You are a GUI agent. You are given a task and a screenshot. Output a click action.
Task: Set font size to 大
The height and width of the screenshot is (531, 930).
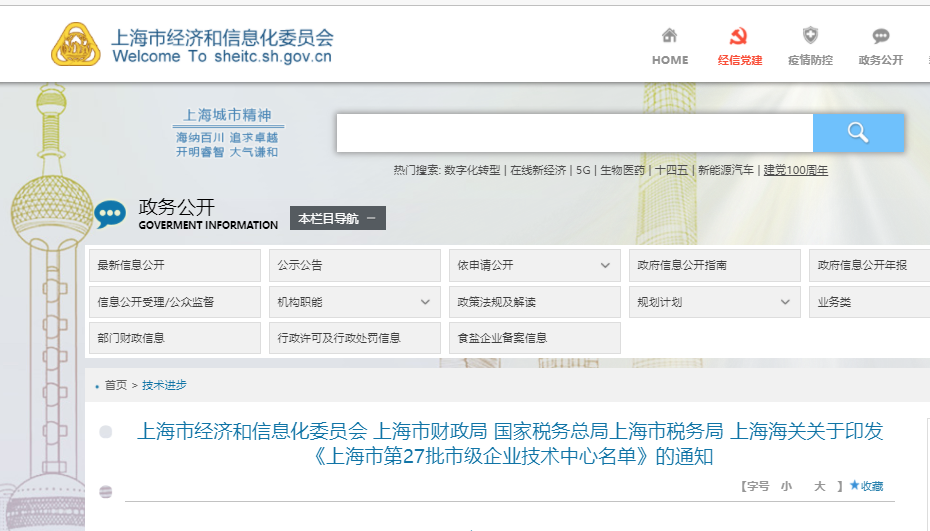tap(819, 486)
